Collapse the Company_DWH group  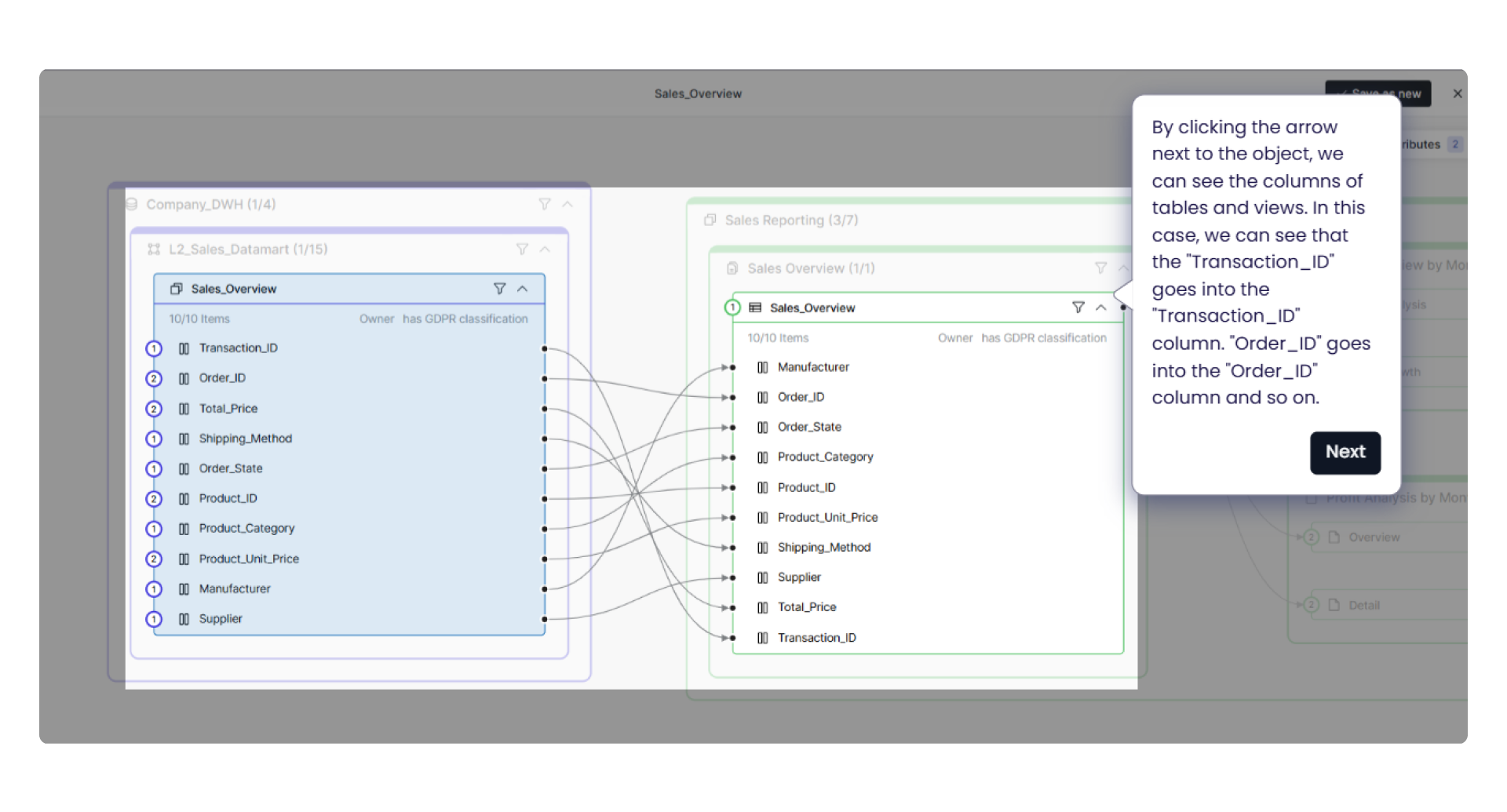click(x=567, y=204)
